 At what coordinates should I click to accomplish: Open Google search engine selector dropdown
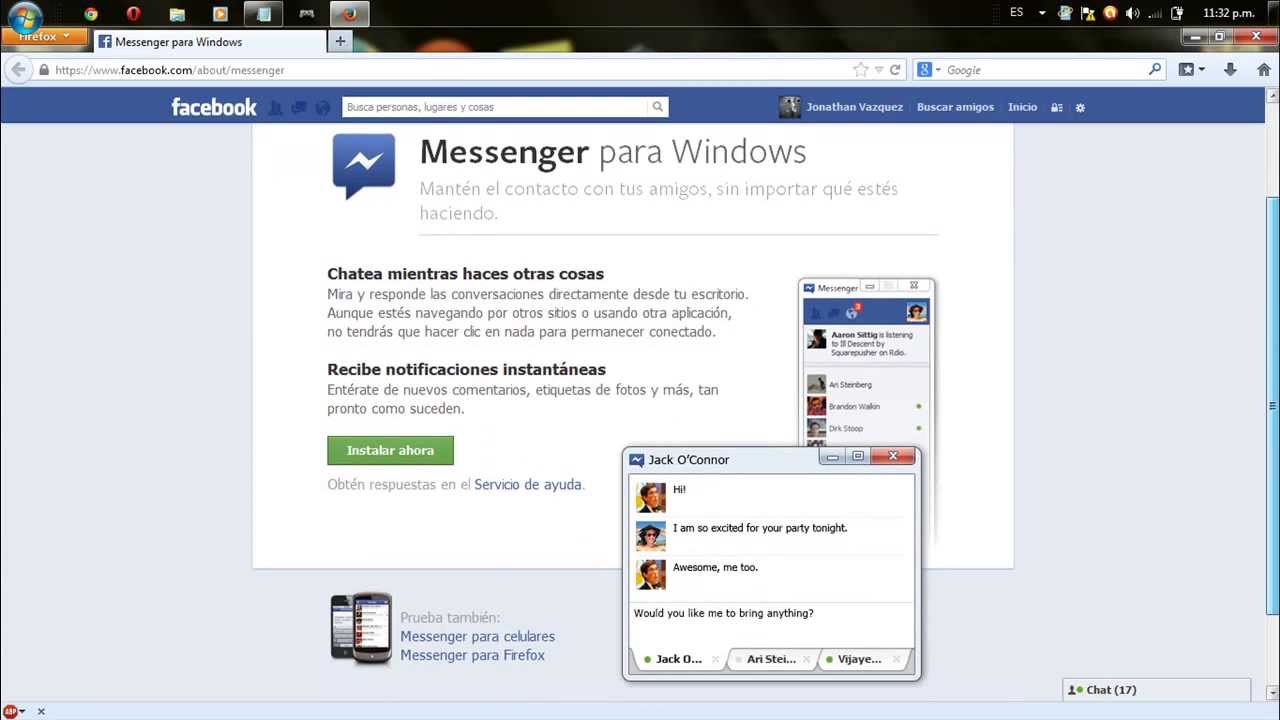click(929, 70)
